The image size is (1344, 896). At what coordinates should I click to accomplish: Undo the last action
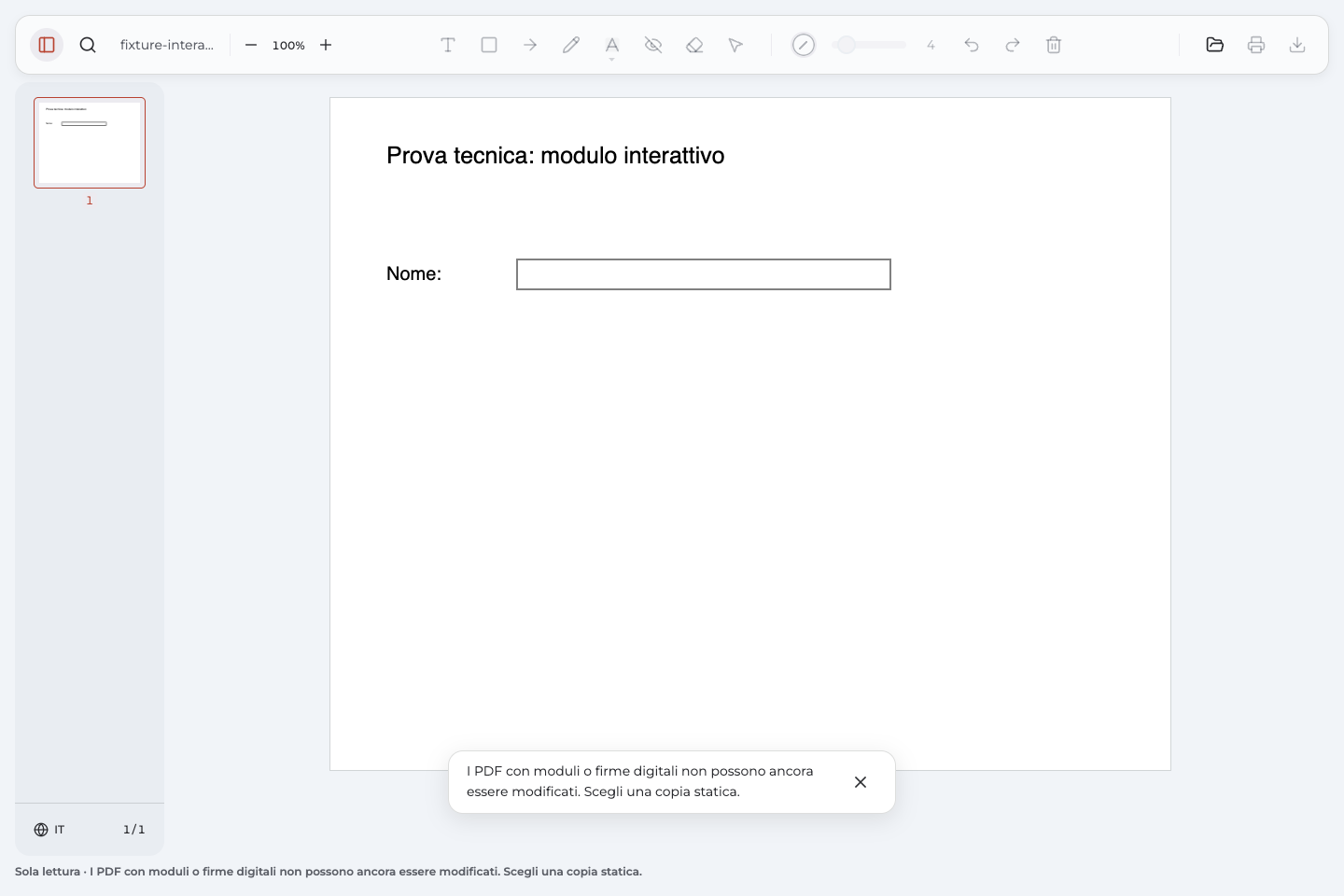pos(972,45)
